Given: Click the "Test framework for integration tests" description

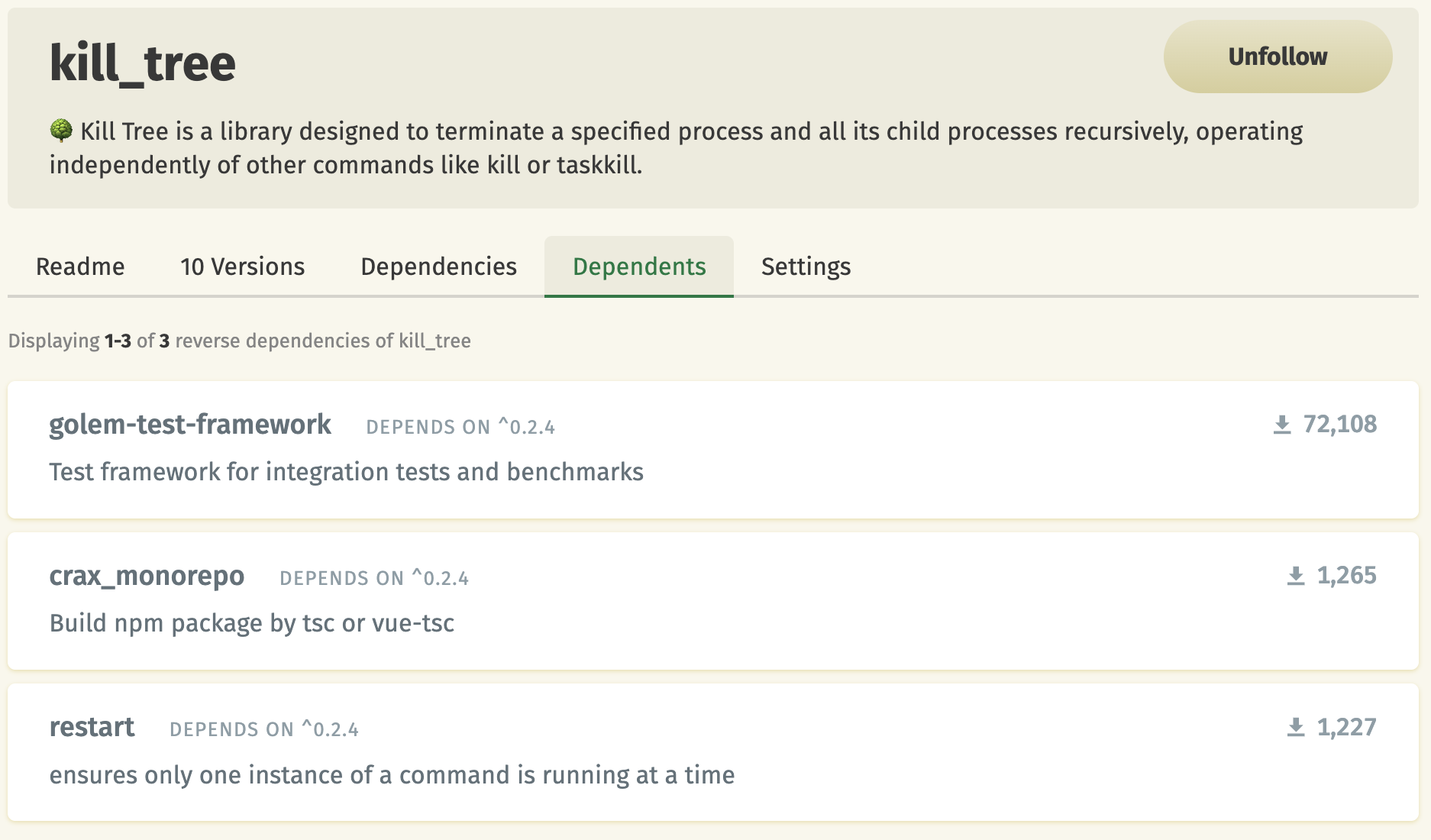Looking at the screenshot, I should [347, 472].
